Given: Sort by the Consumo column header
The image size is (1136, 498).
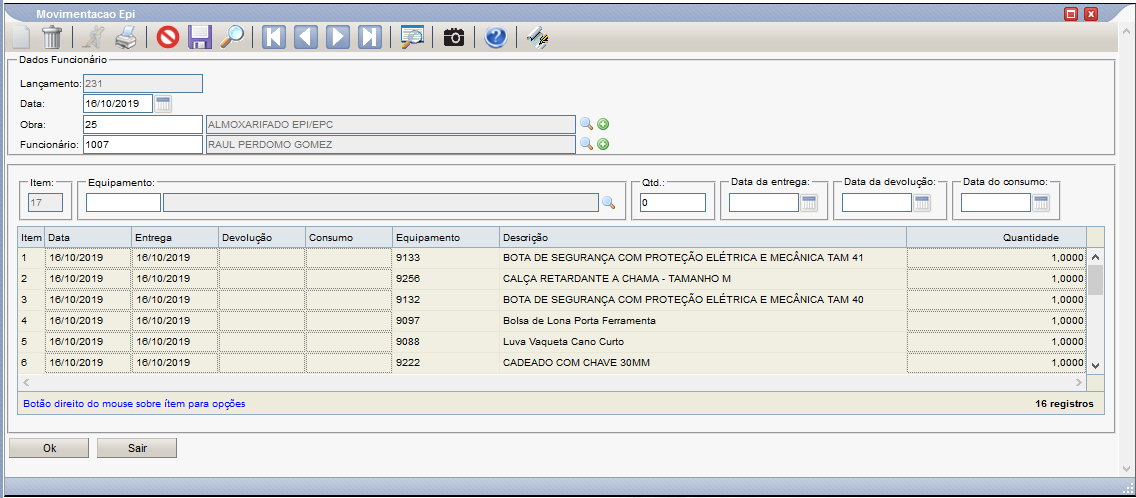Looking at the screenshot, I should tap(349, 237).
